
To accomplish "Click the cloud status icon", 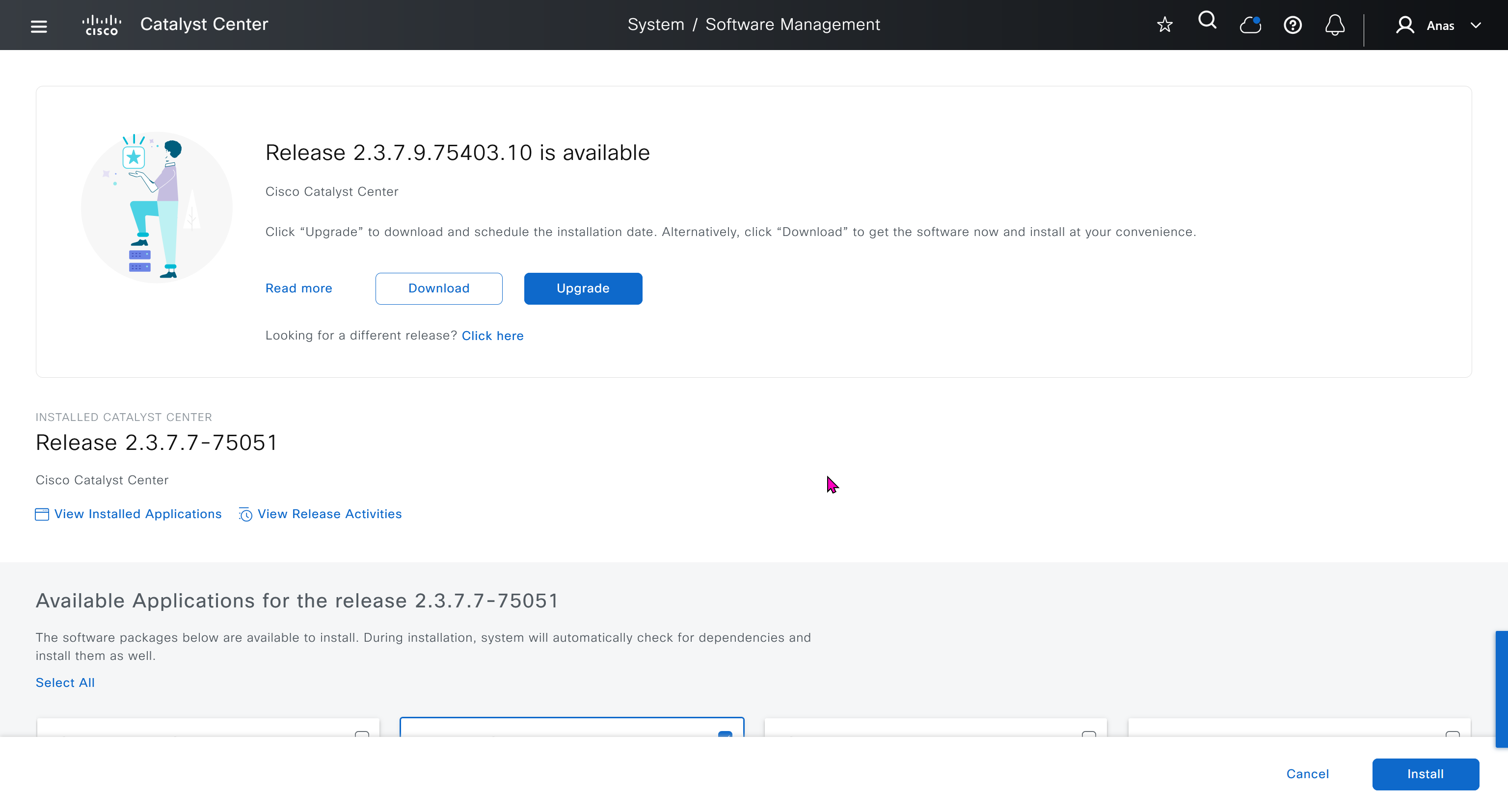I will click(1250, 25).
